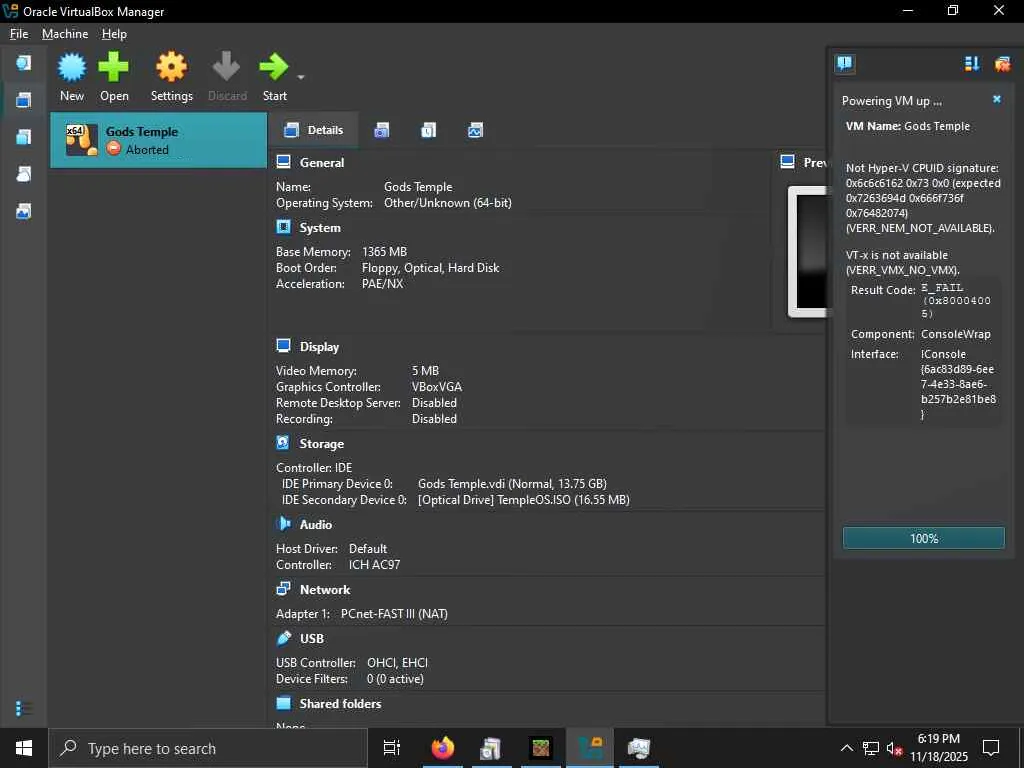Click the VM preview thumbnail
The height and width of the screenshot is (768, 1024).
click(807, 251)
